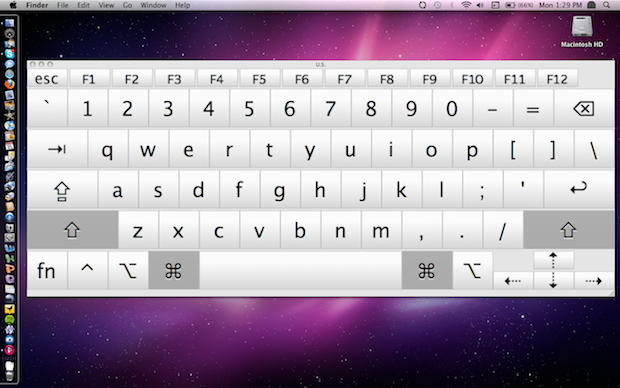
Task: Click the F1 function key
Action: pyautogui.click(x=89, y=78)
